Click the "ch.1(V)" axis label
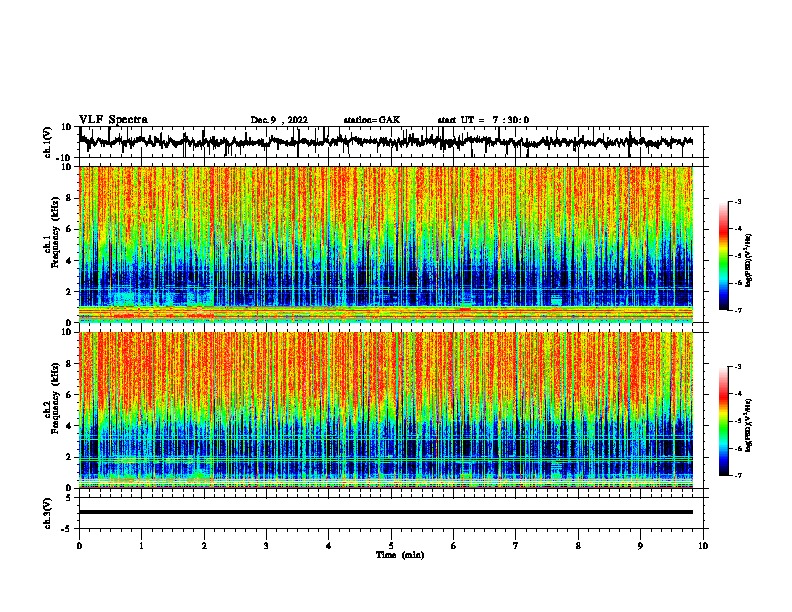 (48, 142)
